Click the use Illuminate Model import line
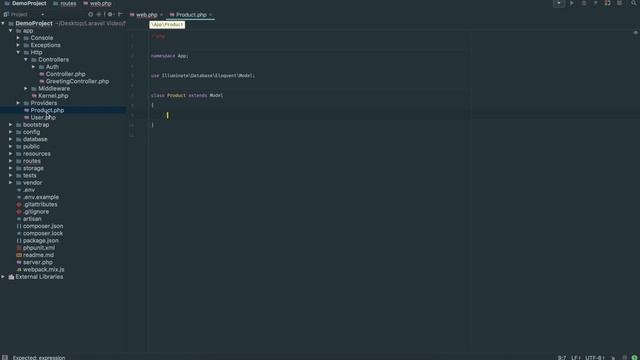Screen dimensions: 640x360 click(x=203, y=76)
